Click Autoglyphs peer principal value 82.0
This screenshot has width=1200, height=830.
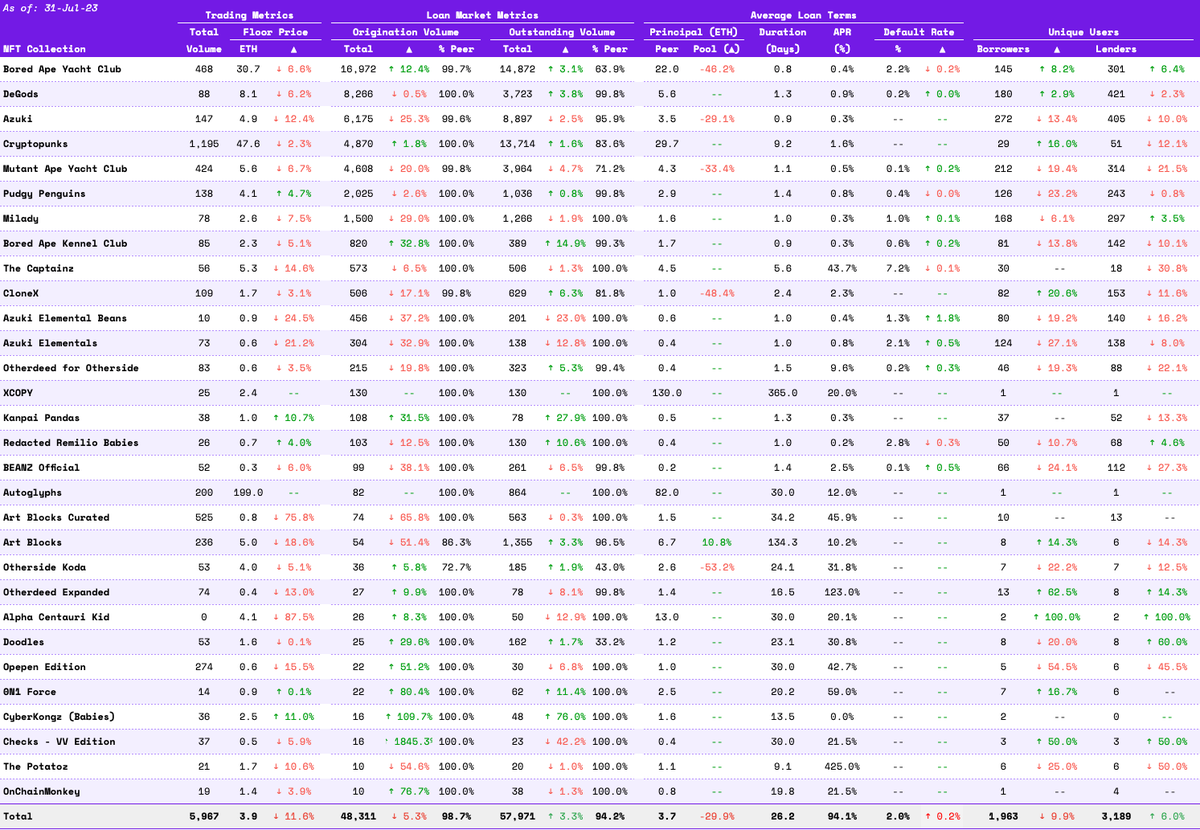point(666,492)
